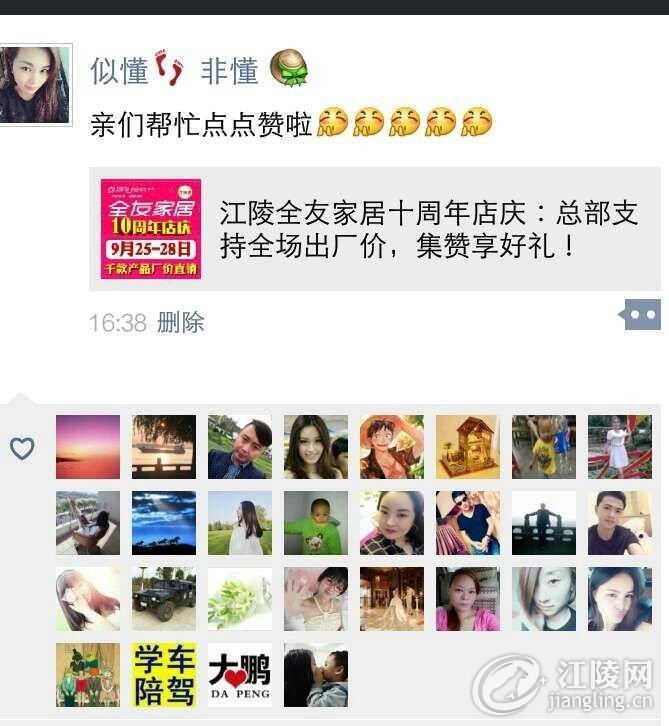Tap the wedding hall photo avatar
Viewport: 669px width, 726px height.
click(x=392, y=599)
